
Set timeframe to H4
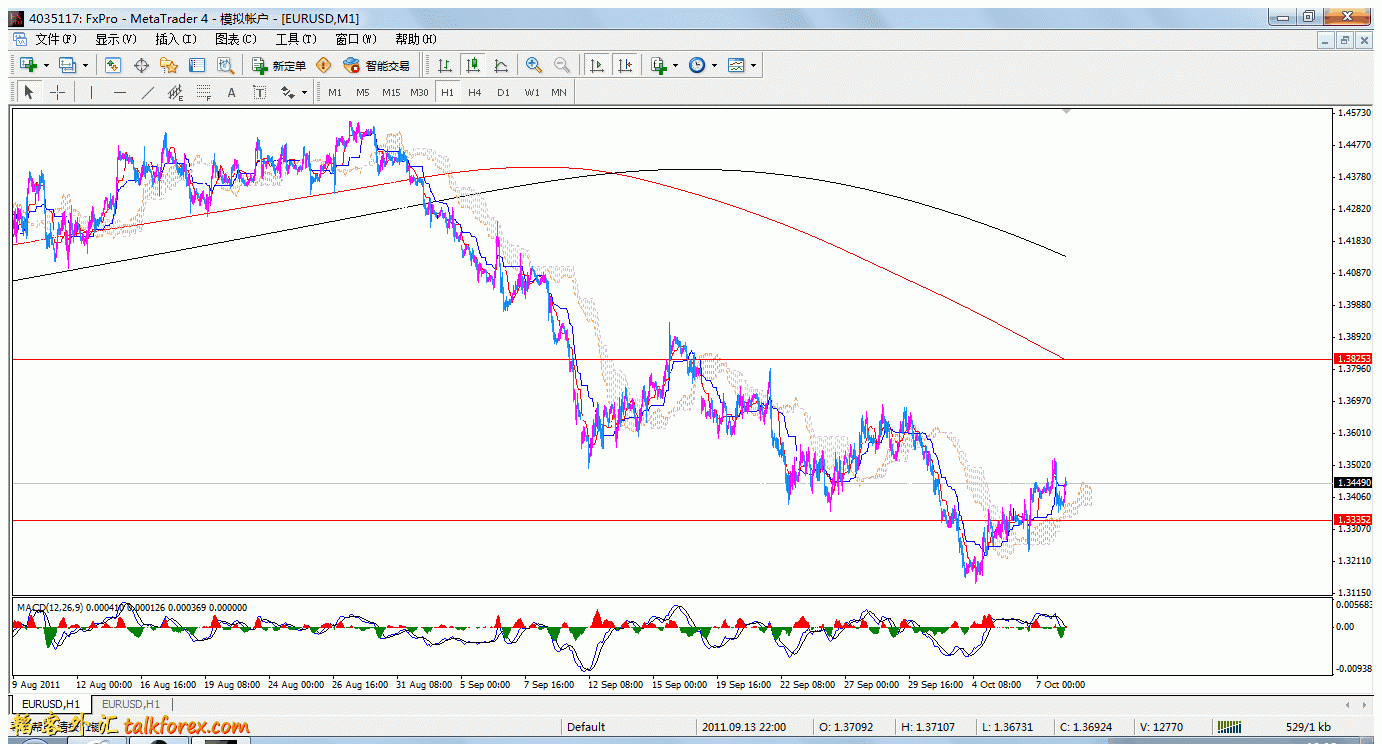point(475,92)
